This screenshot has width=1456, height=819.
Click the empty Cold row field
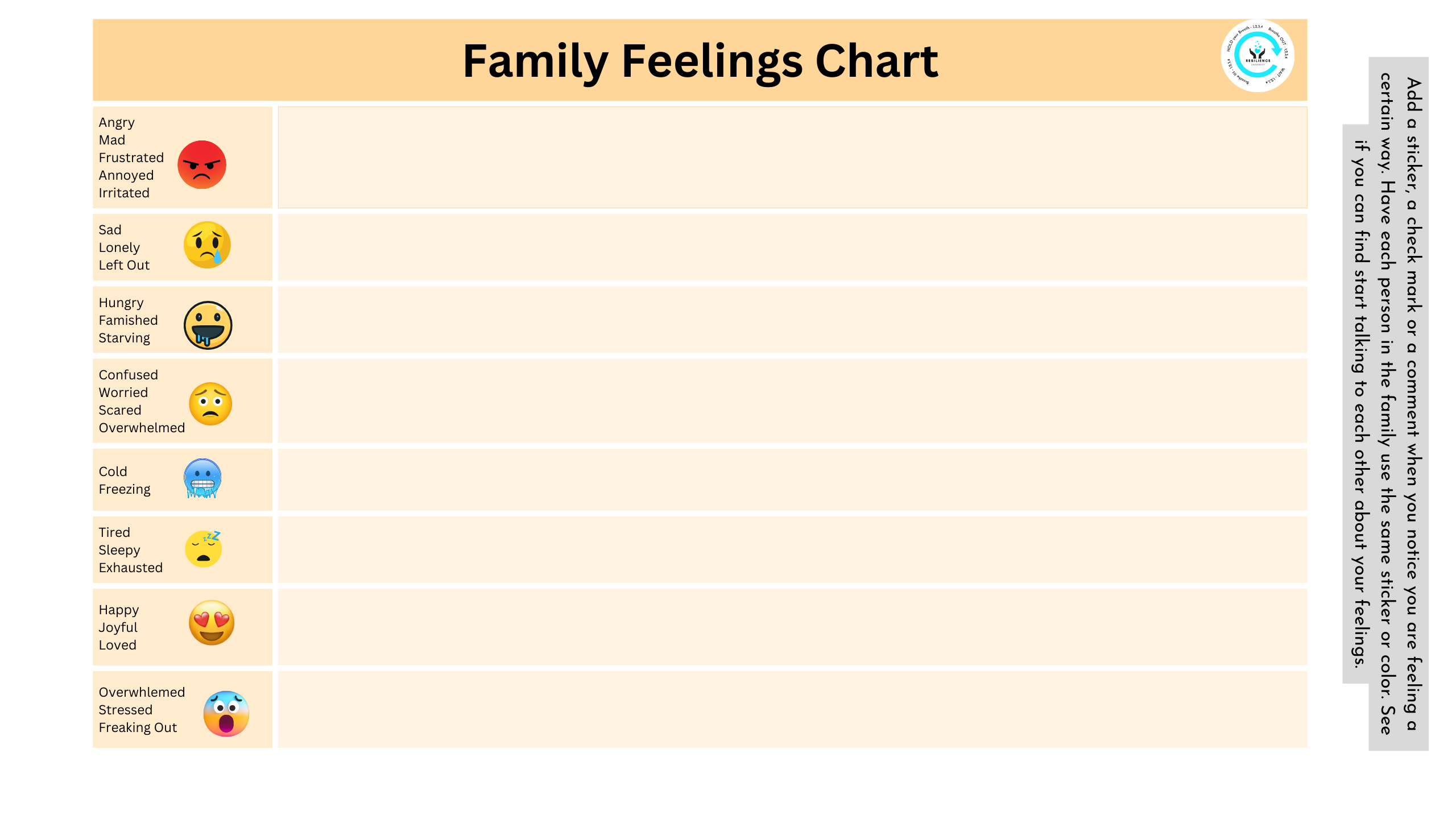792,479
